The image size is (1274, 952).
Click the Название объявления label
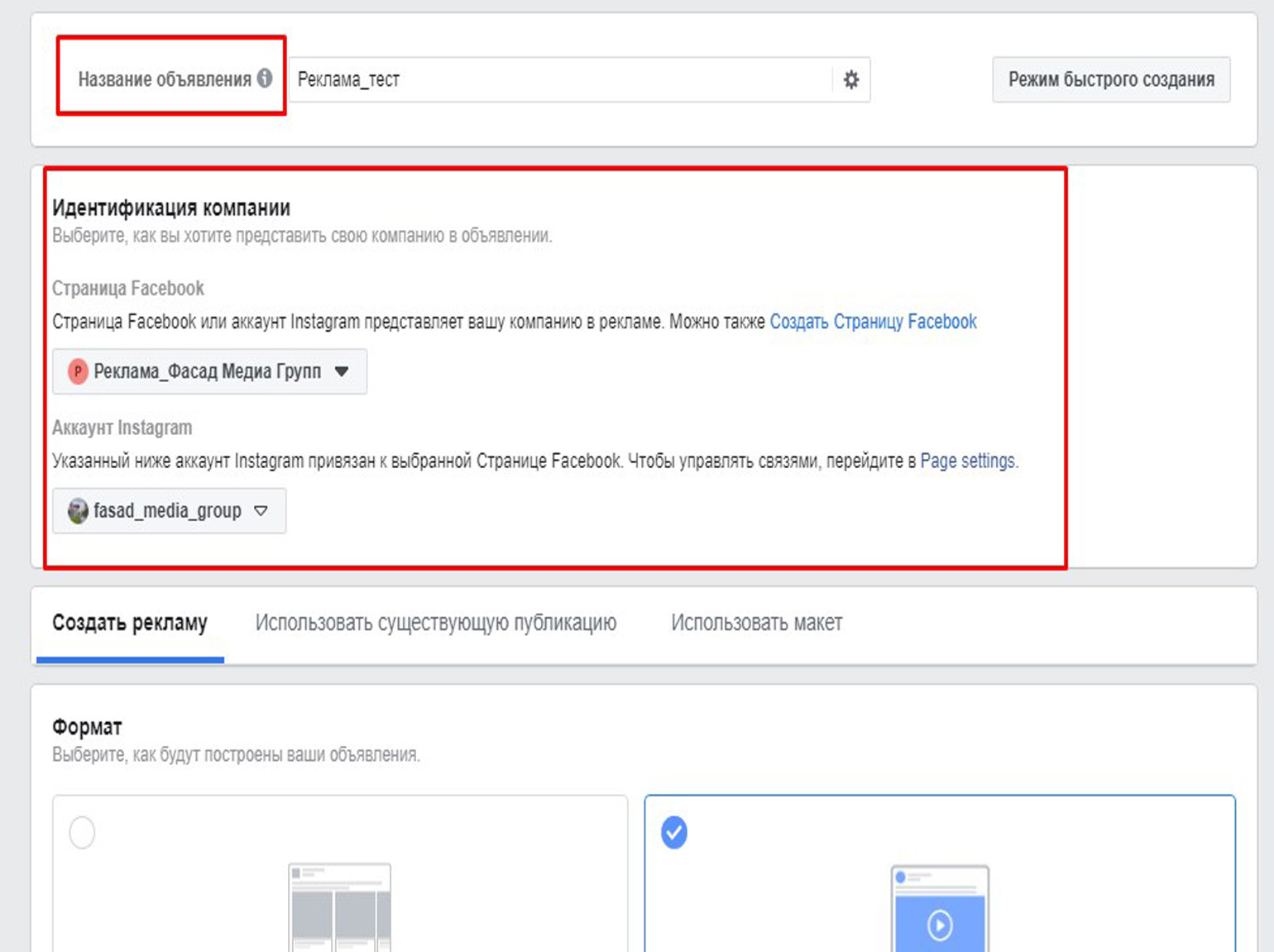[164, 79]
